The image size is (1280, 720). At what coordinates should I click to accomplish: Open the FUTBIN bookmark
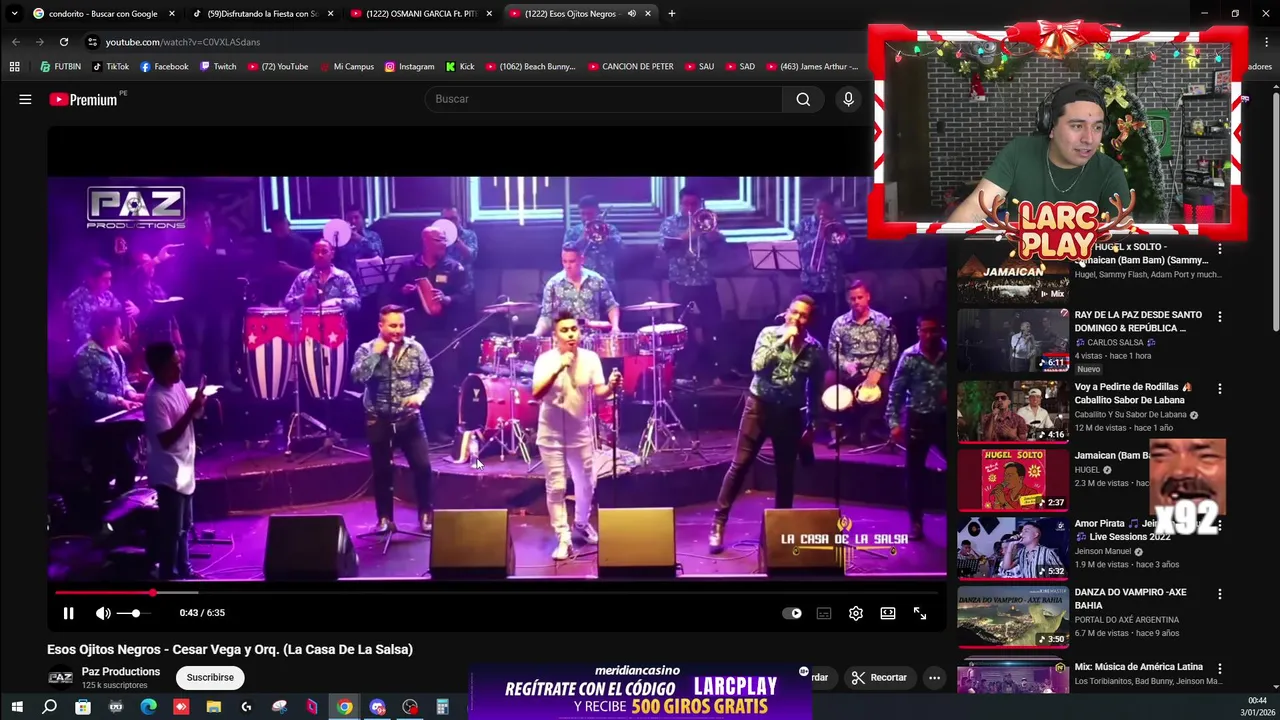point(60,67)
